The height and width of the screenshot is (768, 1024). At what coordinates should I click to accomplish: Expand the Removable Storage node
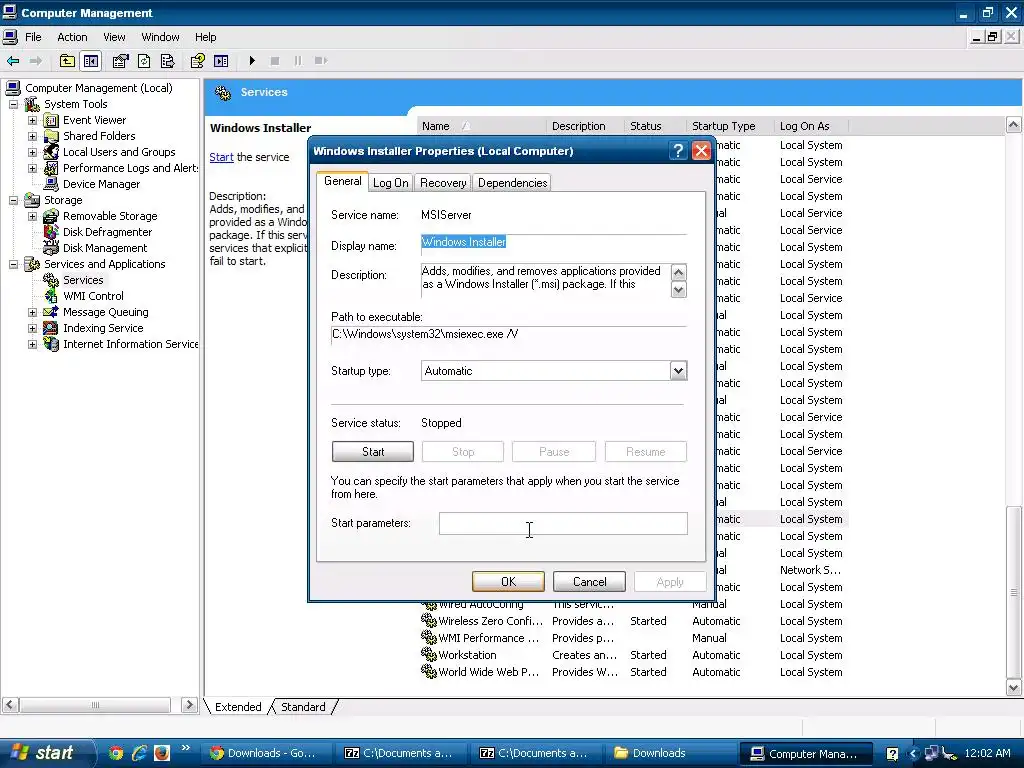(x=32, y=216)
